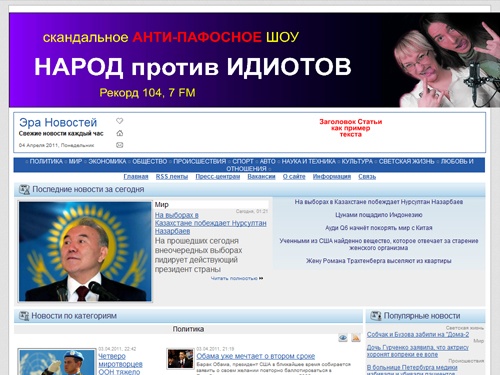The image size is (500, 375).
Task: Open the ПОЛИТИКА category
Action: [46, 161]
